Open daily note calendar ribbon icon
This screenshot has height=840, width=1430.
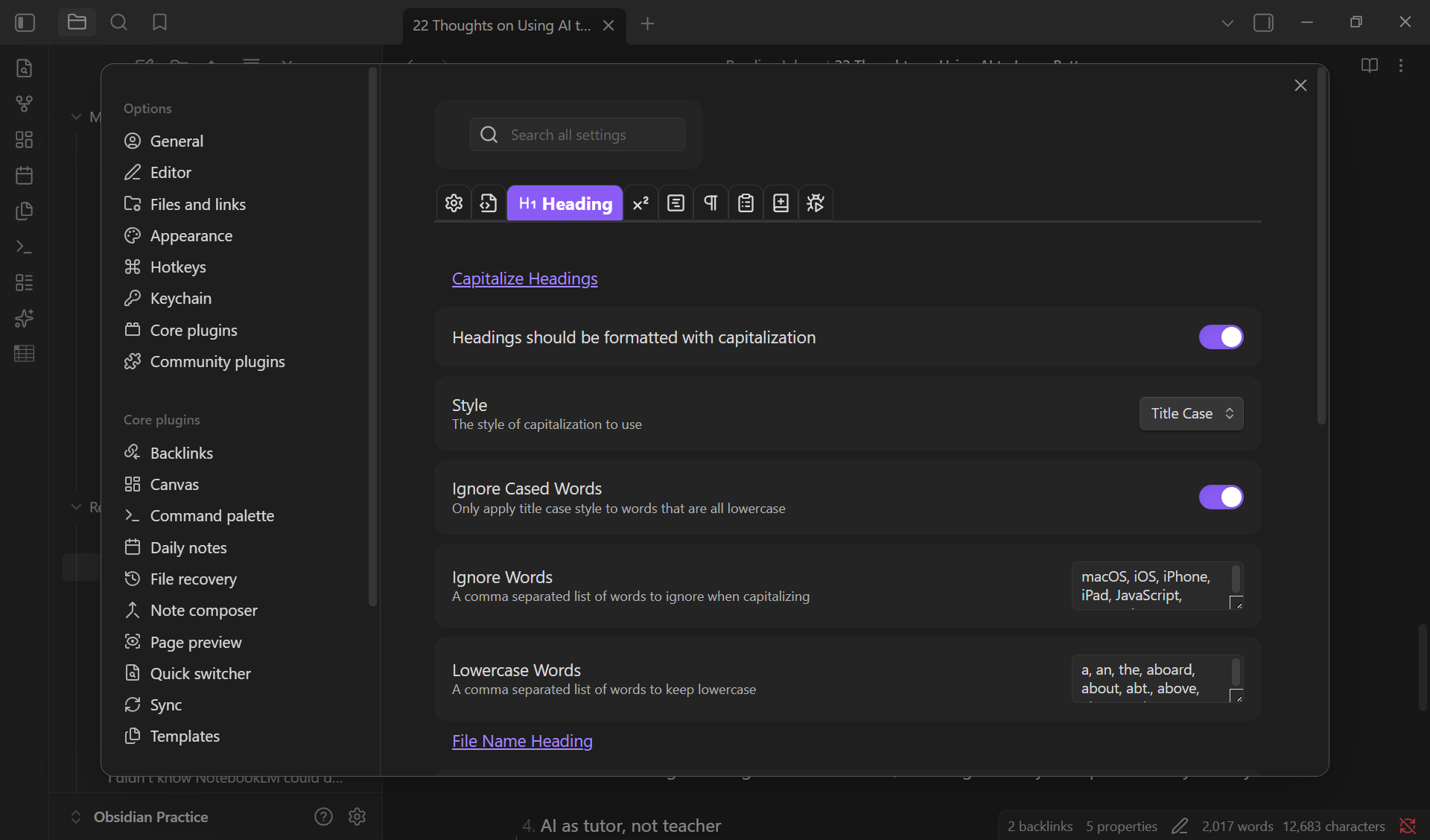click(25, 175)
